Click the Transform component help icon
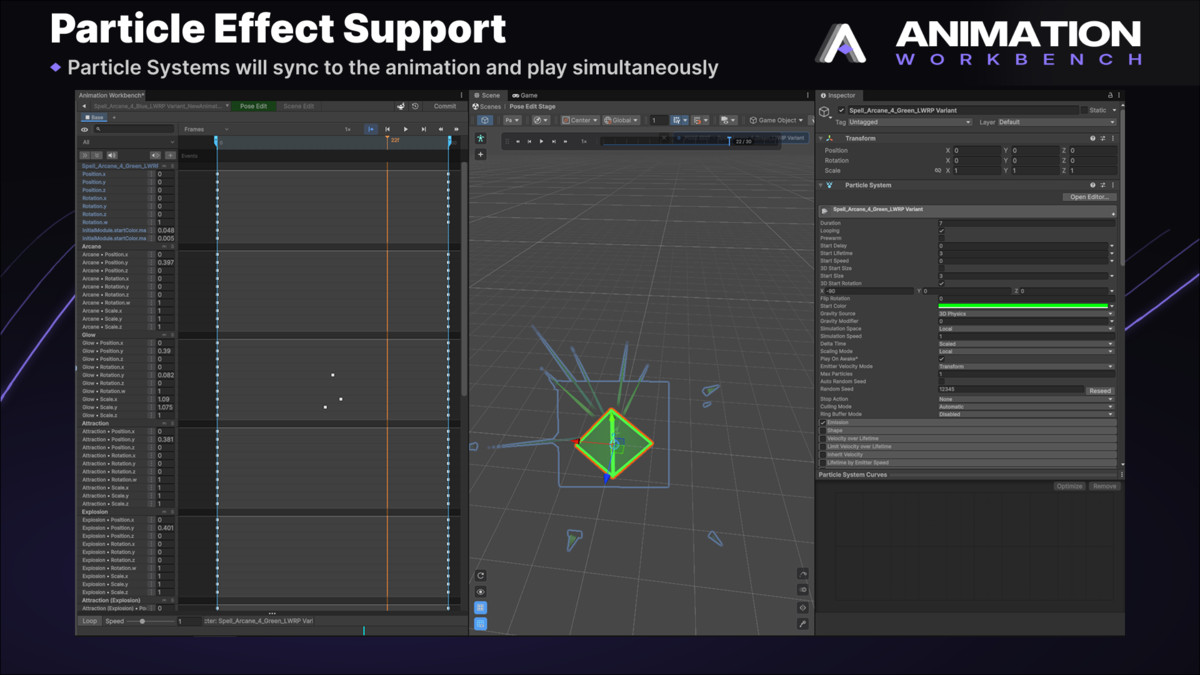 click(1093, 138)
